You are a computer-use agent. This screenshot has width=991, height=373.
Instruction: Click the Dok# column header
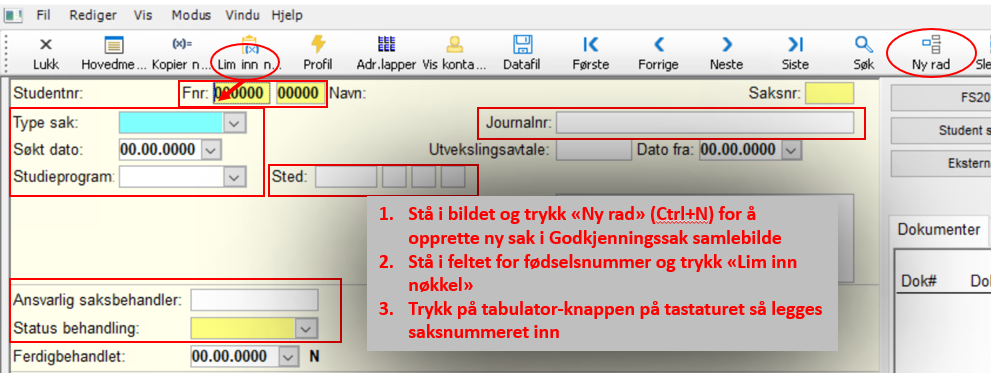tap(918, 281)
